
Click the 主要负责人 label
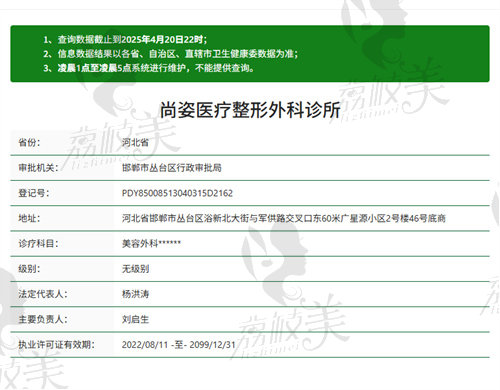(43, 319)
